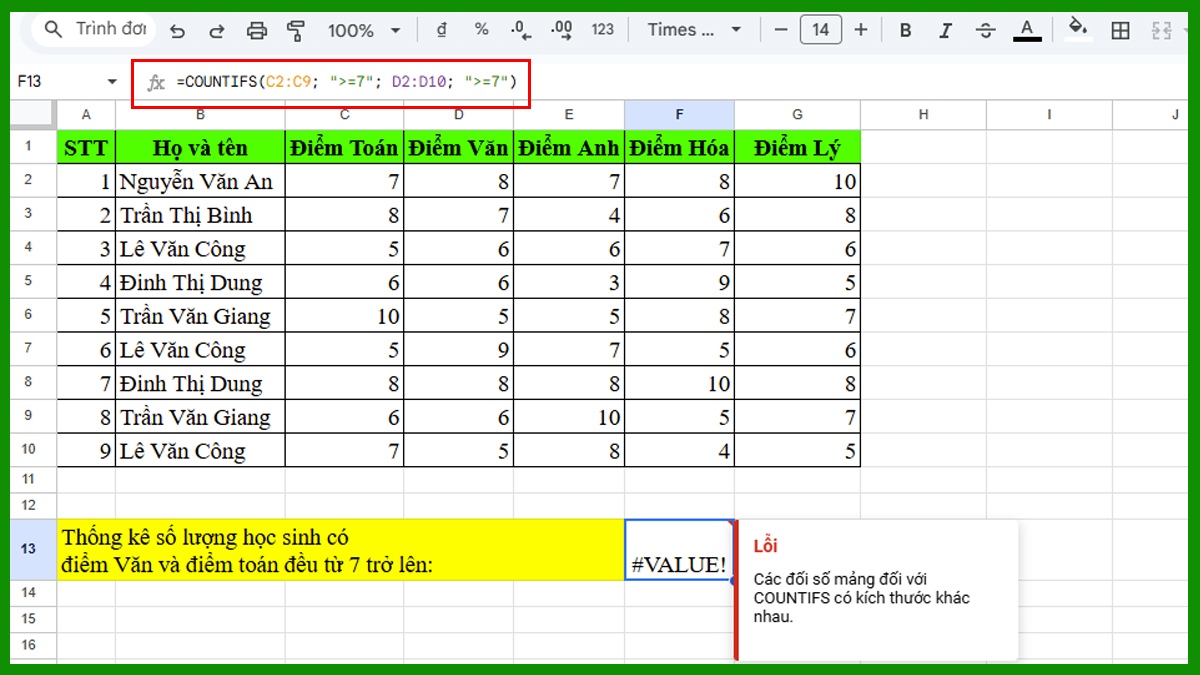Increase font size with the plus button
The height and width of the screenshot is (675, 1200).
tap(861, 30)
